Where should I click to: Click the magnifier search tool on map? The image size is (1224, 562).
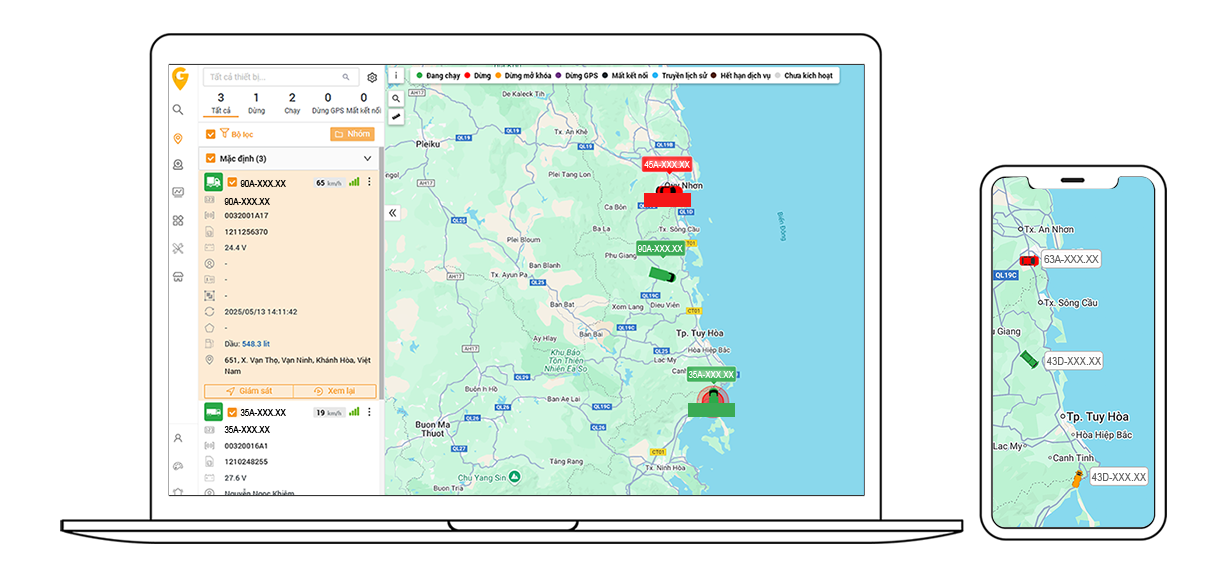396,98
